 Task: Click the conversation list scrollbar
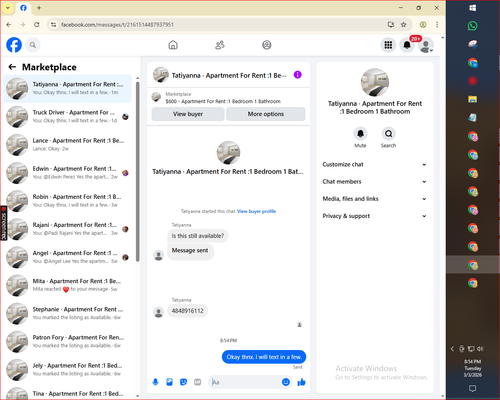coord(137,172)
